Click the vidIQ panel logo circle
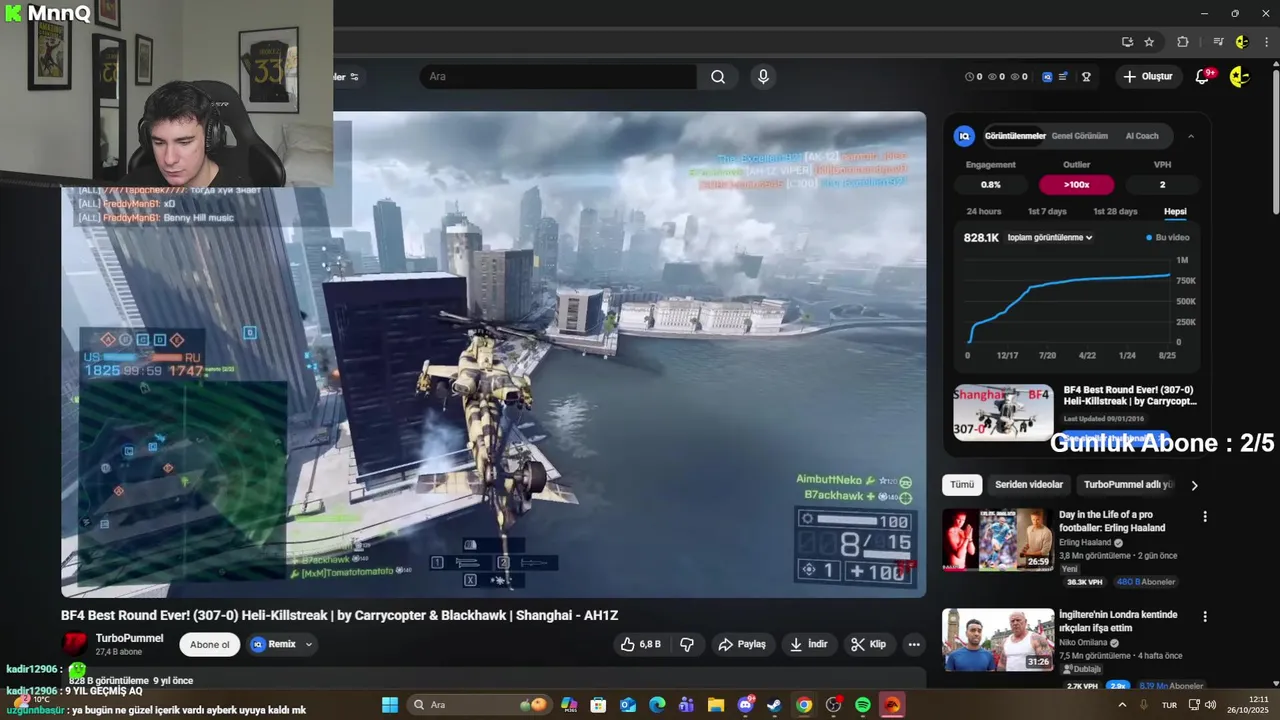This screenshot has width=1280, height=720. pyautogui.click(x=964, y=136)
